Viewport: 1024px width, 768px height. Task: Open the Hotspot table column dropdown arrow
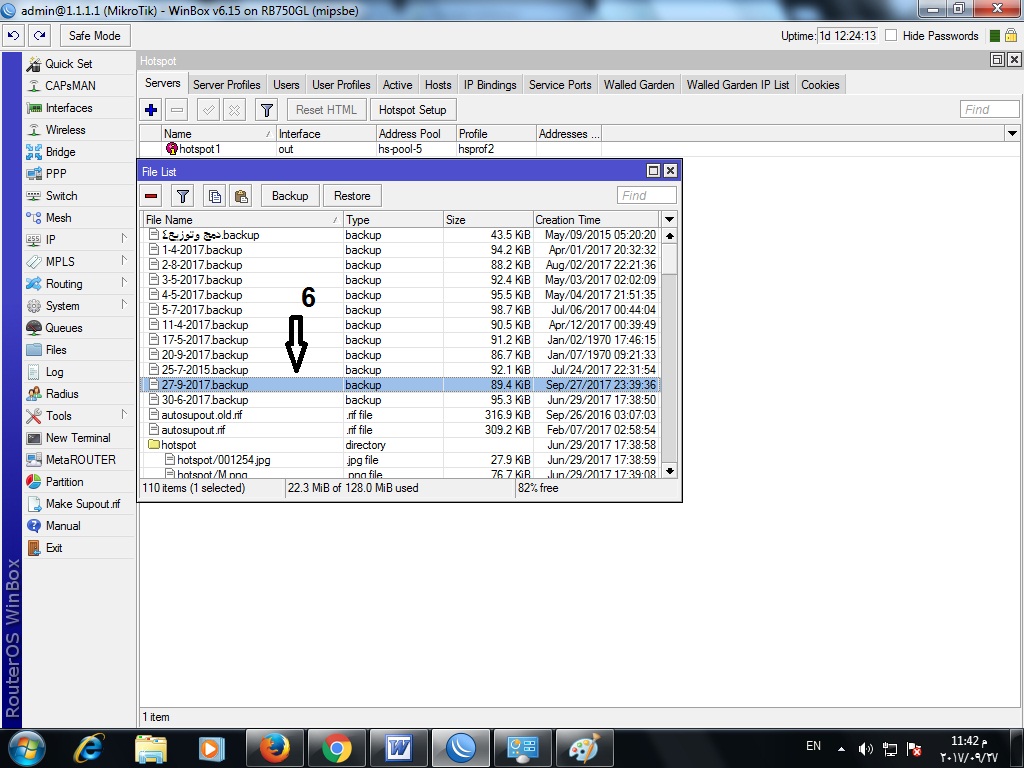tap(1012, 134)
